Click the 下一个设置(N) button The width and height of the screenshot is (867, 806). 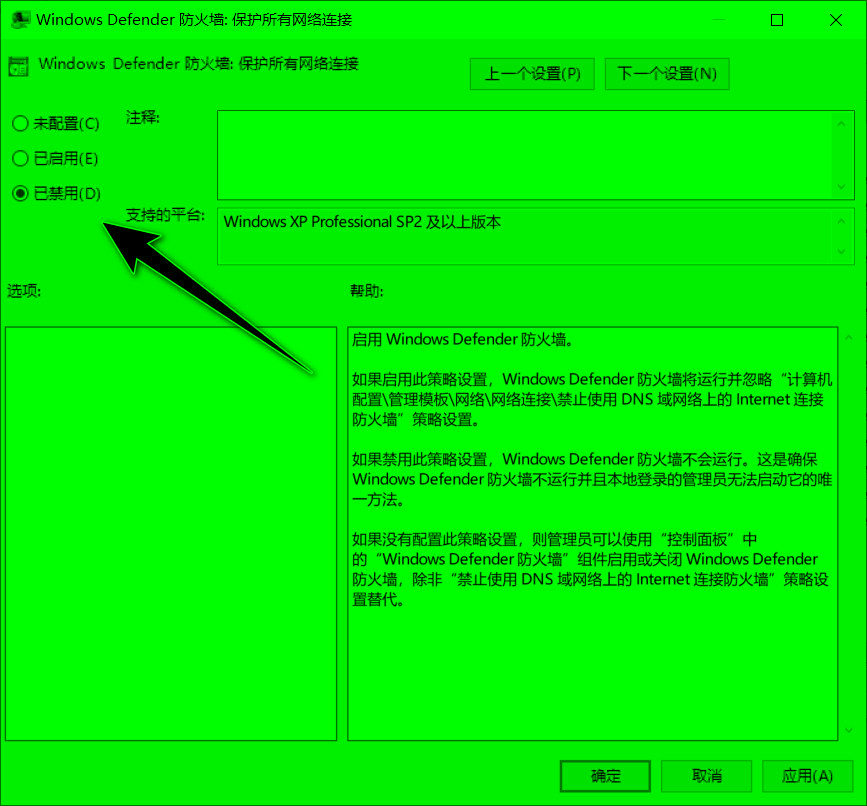[666, 74]
